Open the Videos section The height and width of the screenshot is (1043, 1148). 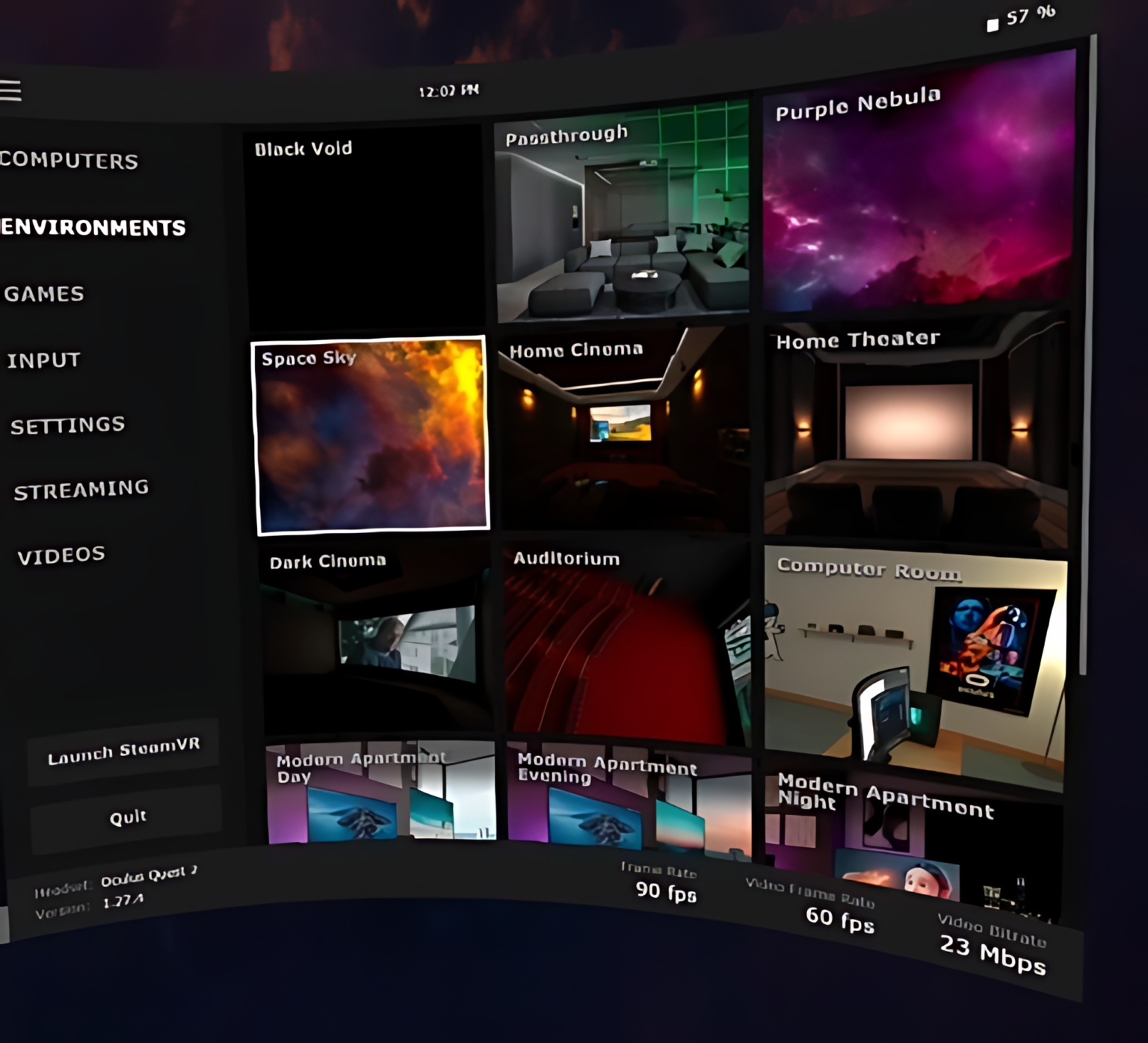click(x=61, y=556)
